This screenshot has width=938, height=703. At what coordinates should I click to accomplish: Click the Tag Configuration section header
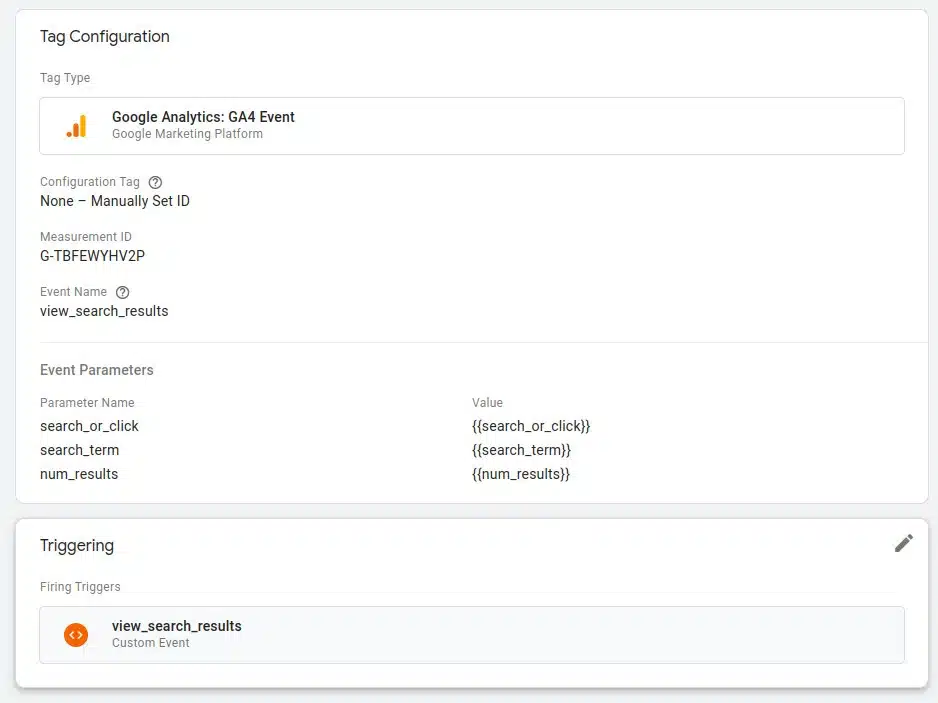104,36
